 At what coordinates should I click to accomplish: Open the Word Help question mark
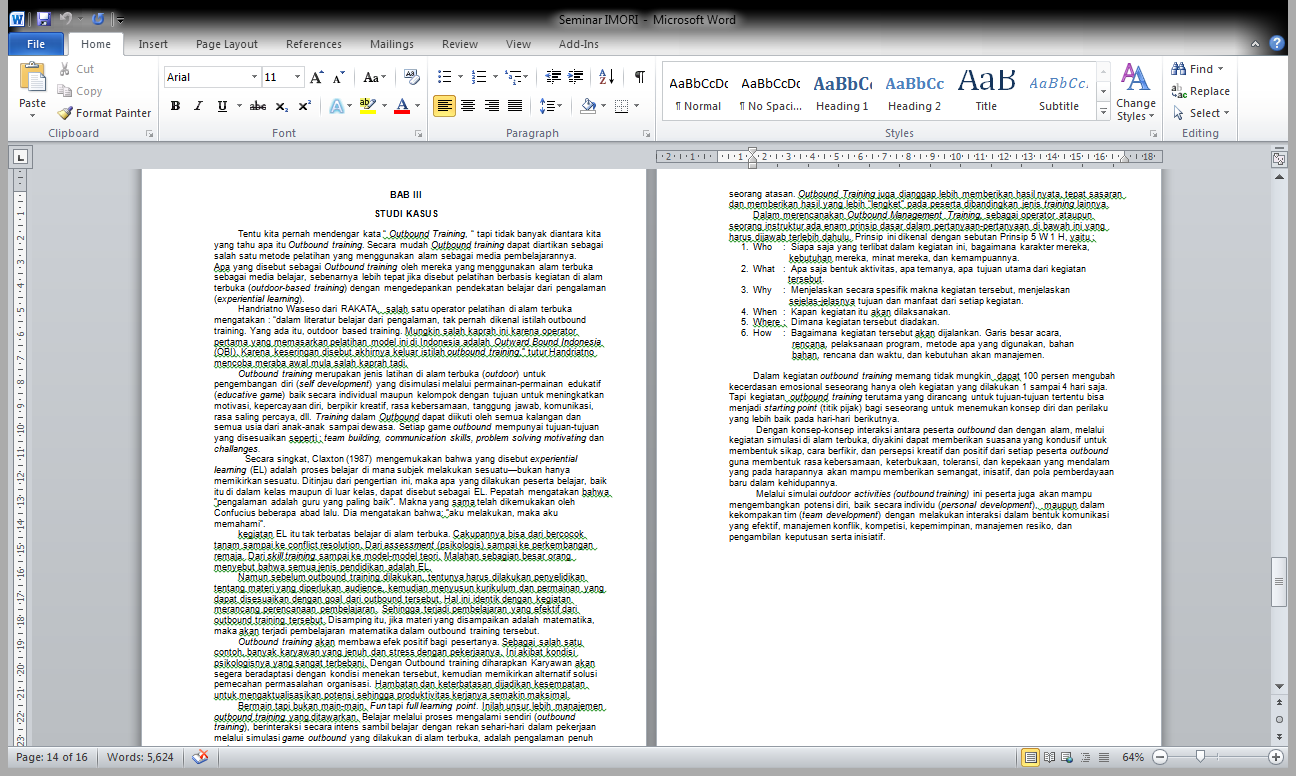coord(1276,44)
